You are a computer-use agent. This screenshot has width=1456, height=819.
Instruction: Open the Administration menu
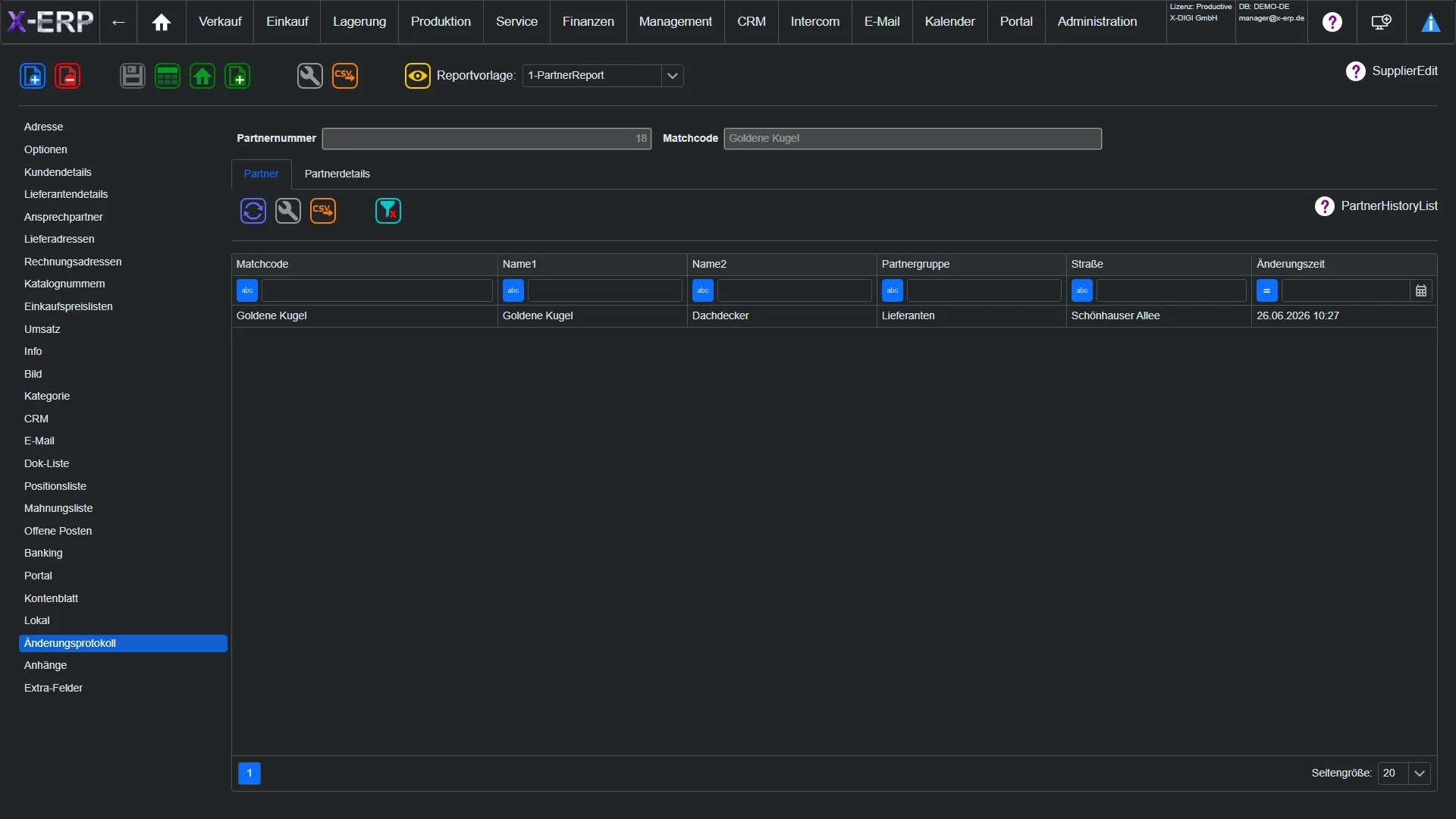[1097, 22]
